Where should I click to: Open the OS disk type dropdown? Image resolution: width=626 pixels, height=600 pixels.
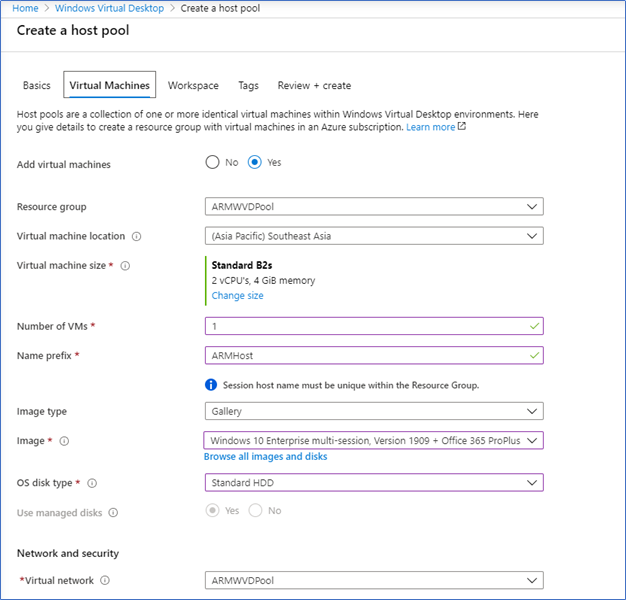[374, 483]
